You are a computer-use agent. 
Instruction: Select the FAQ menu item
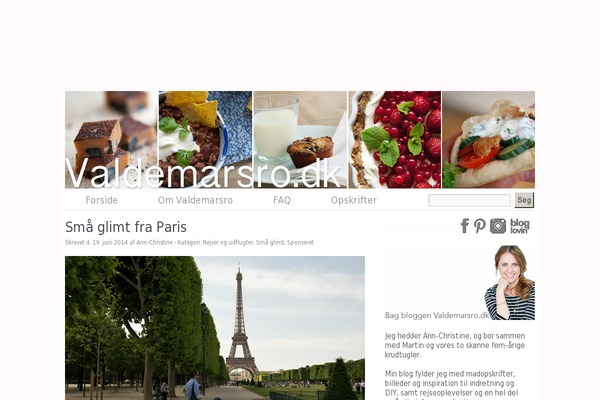pyautogui.click(x=282, y=200)
